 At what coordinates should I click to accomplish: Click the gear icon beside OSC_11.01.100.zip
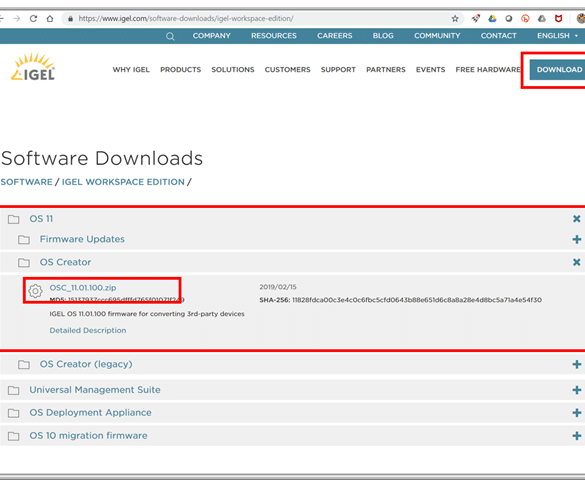coord(35,291)
